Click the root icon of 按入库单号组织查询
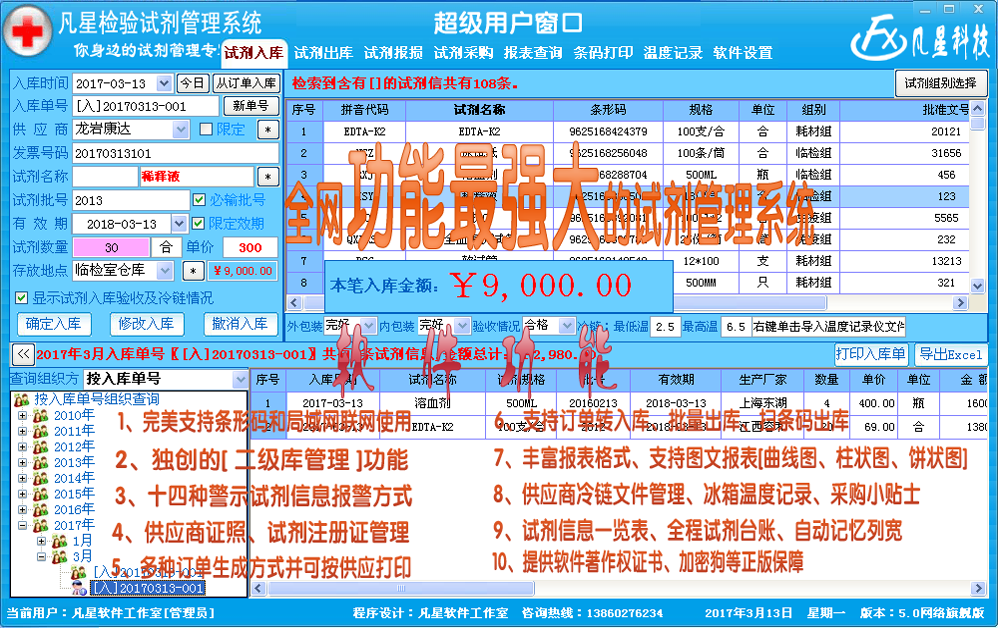998x628 pixels. pos(22,400)
